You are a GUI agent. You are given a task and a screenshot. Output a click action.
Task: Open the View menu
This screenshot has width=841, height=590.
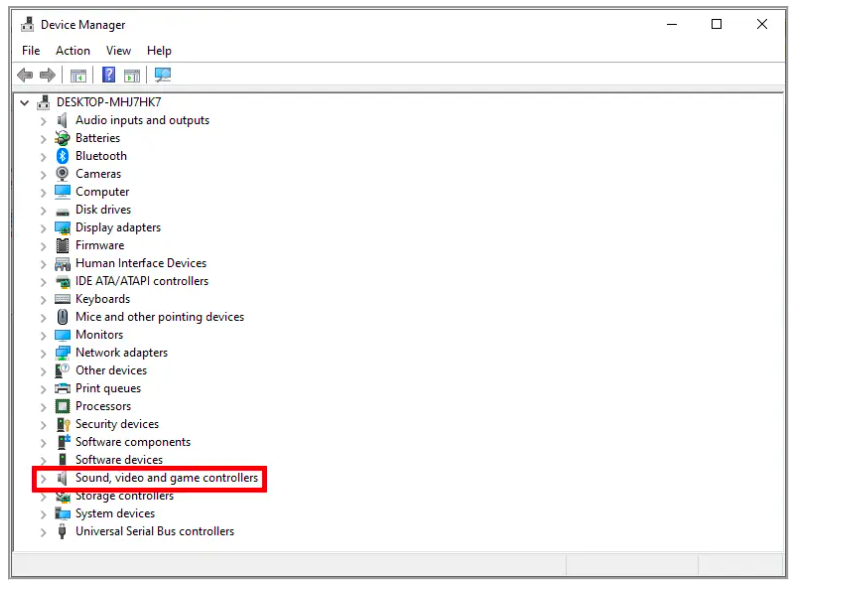click(x=119, y=50)
